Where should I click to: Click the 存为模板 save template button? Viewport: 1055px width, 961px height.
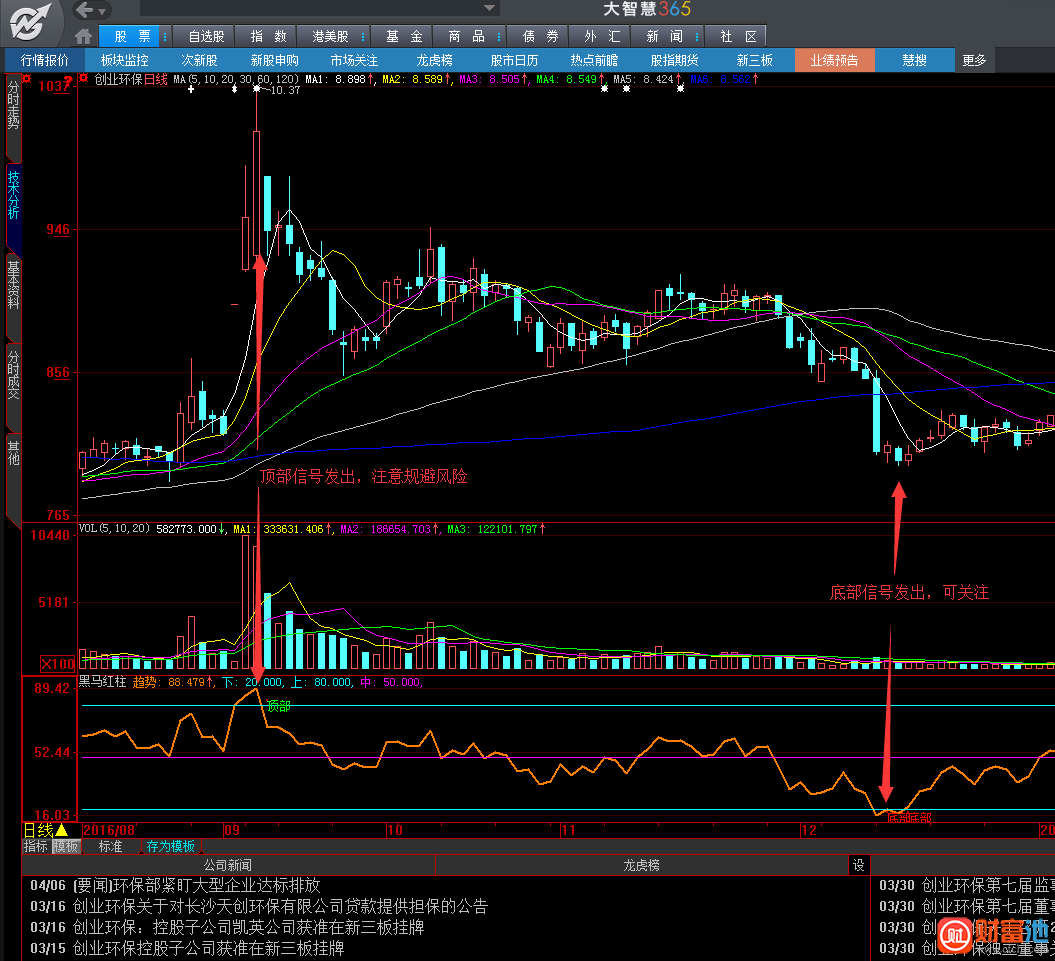click(x=170, y=847)
